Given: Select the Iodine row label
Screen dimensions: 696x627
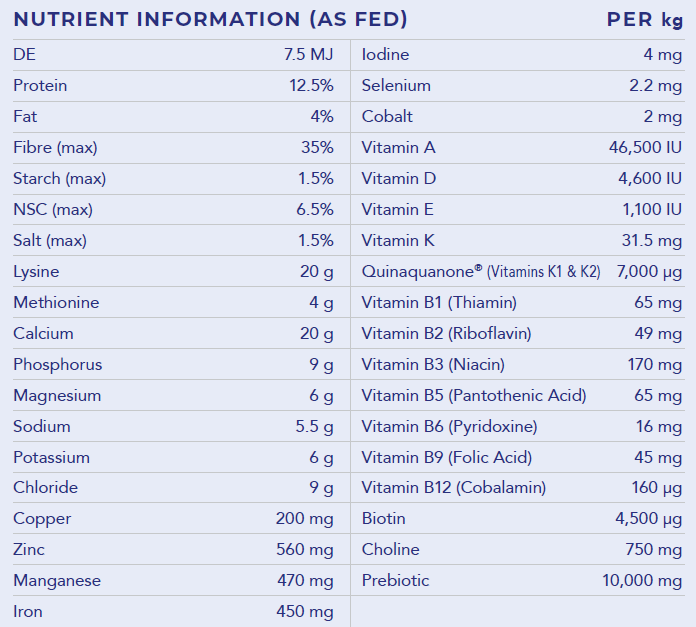Looking at the screenshot, I should (385, 55).
